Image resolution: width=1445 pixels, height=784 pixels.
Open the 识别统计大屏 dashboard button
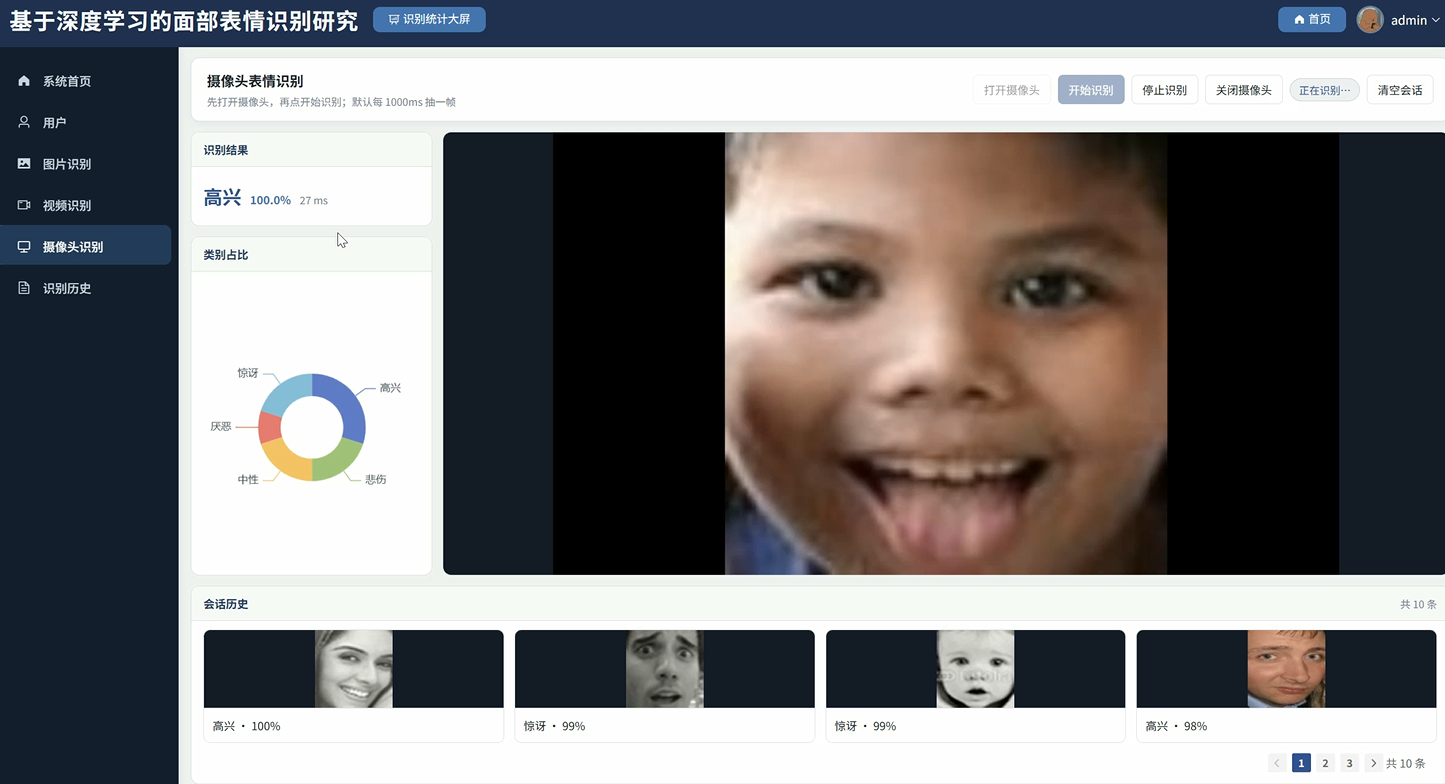point(429,19)
